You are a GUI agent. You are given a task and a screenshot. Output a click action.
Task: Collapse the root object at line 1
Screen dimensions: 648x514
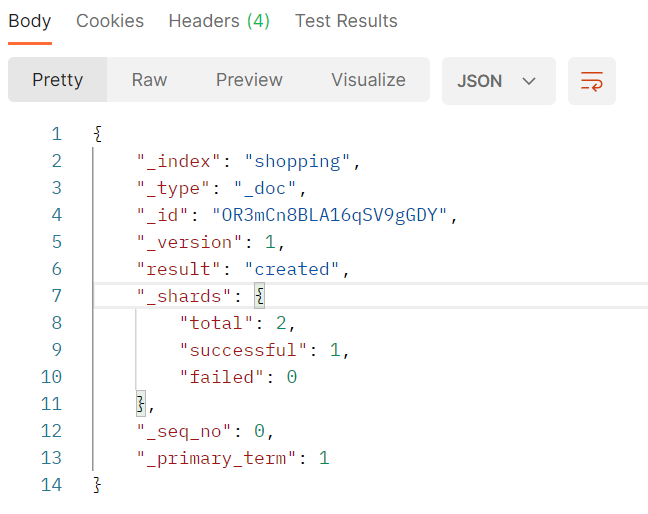[97, 134]
